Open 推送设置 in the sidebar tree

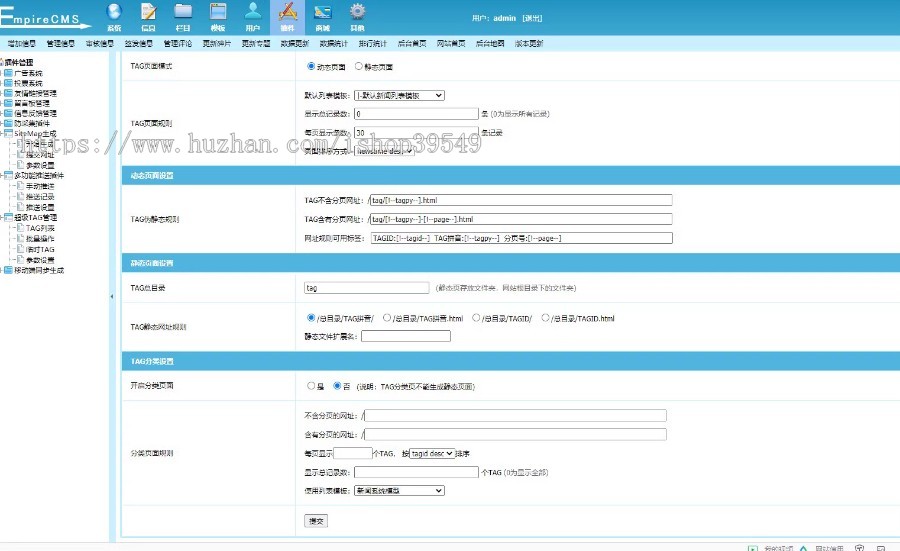(x=40, y=207)
